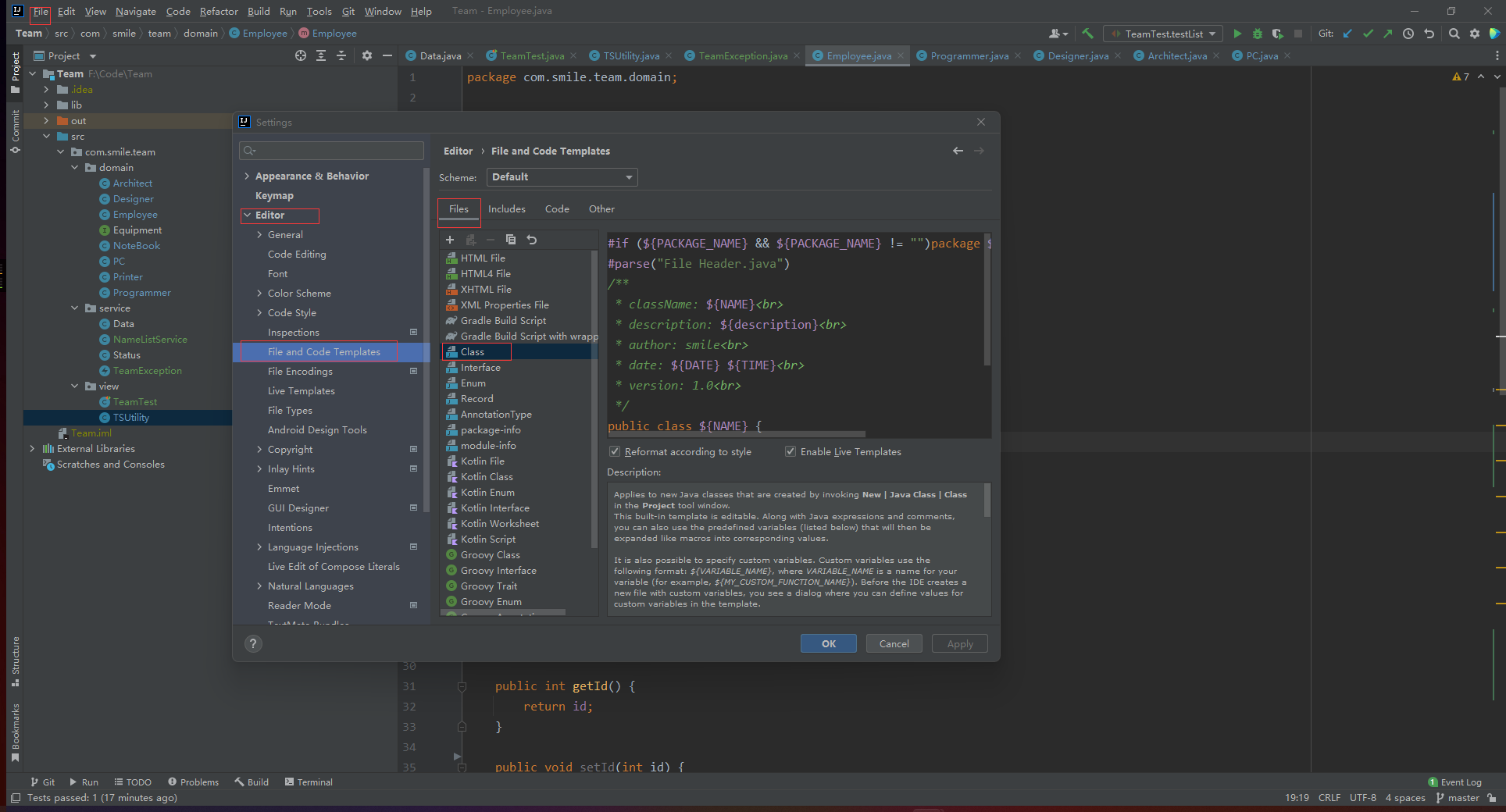Screen dimensions: 1506x812
Task: Select the Interface file template
Action: 480,367
